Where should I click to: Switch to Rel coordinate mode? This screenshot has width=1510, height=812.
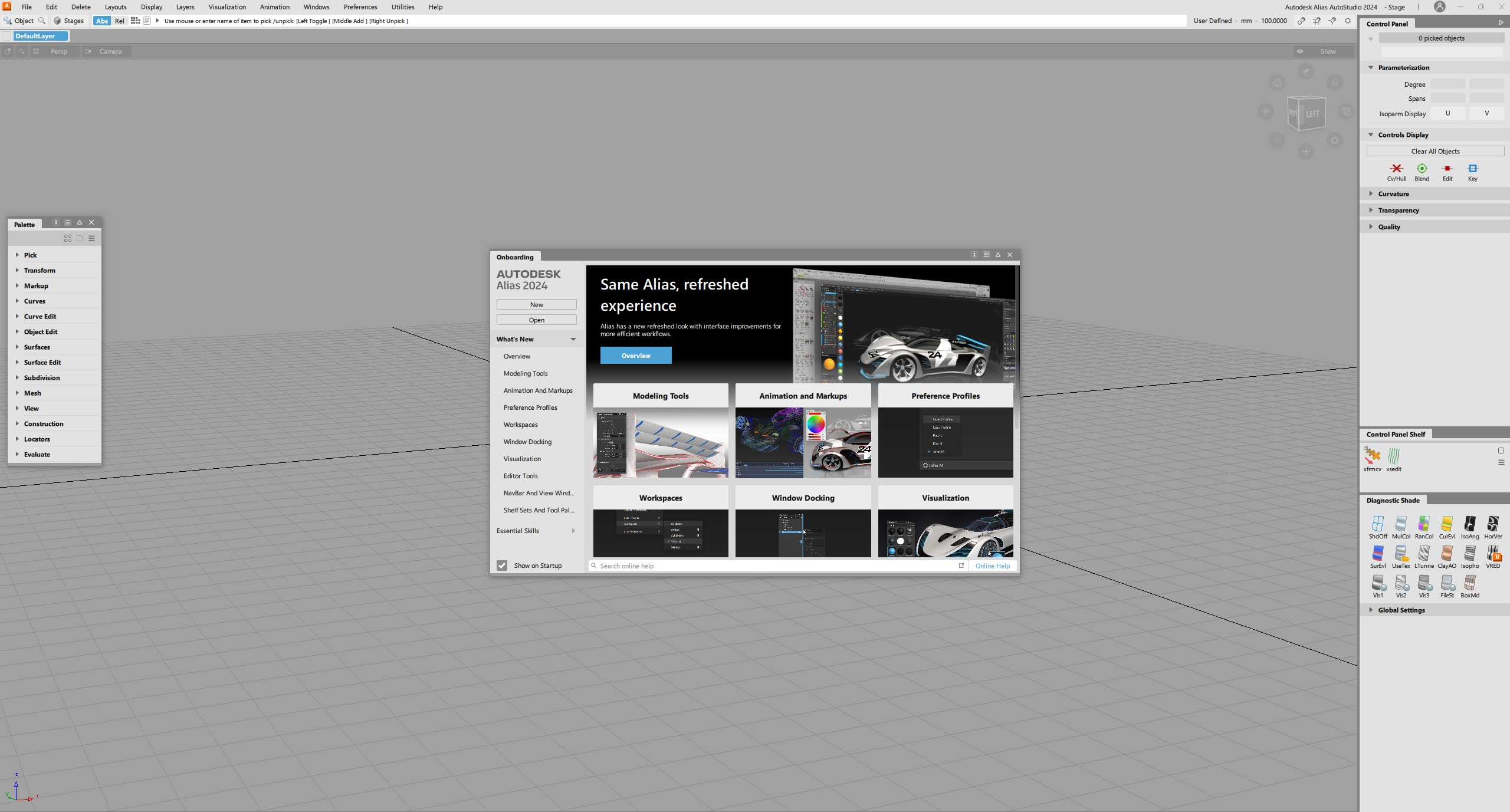click(x=120, y=21)
